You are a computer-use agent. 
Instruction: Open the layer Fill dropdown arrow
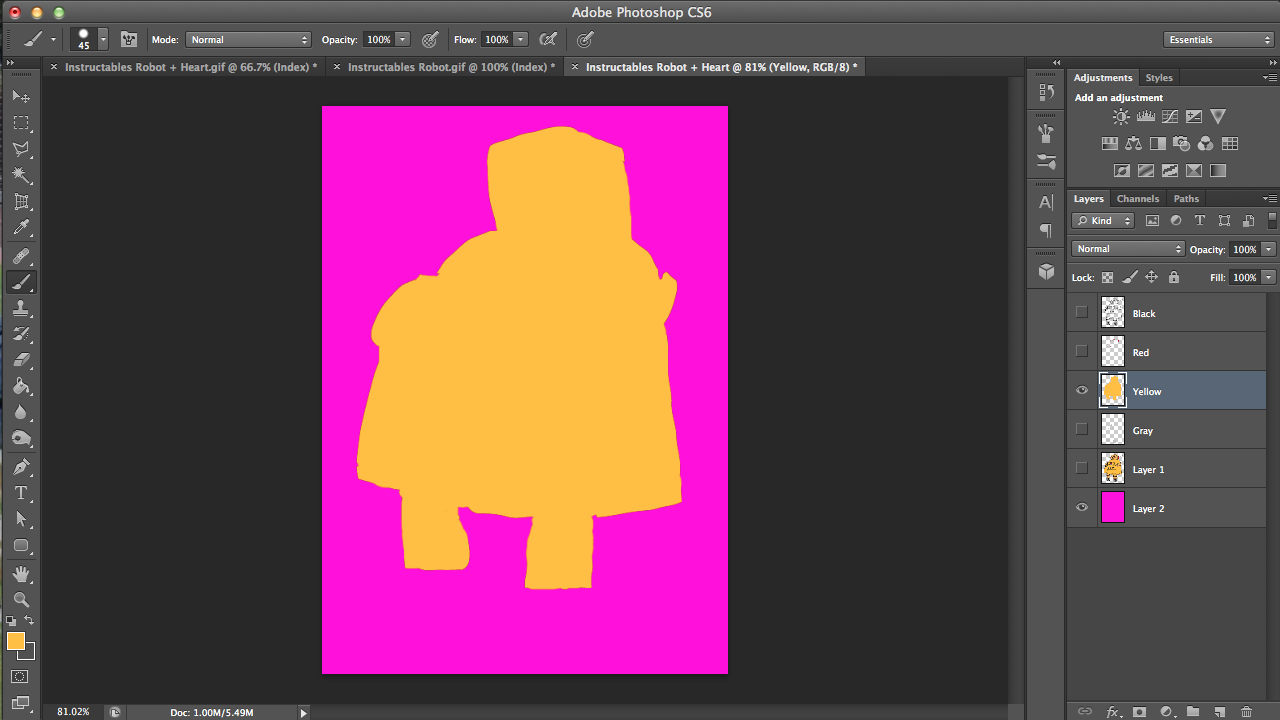click(x=1269, y=277)
